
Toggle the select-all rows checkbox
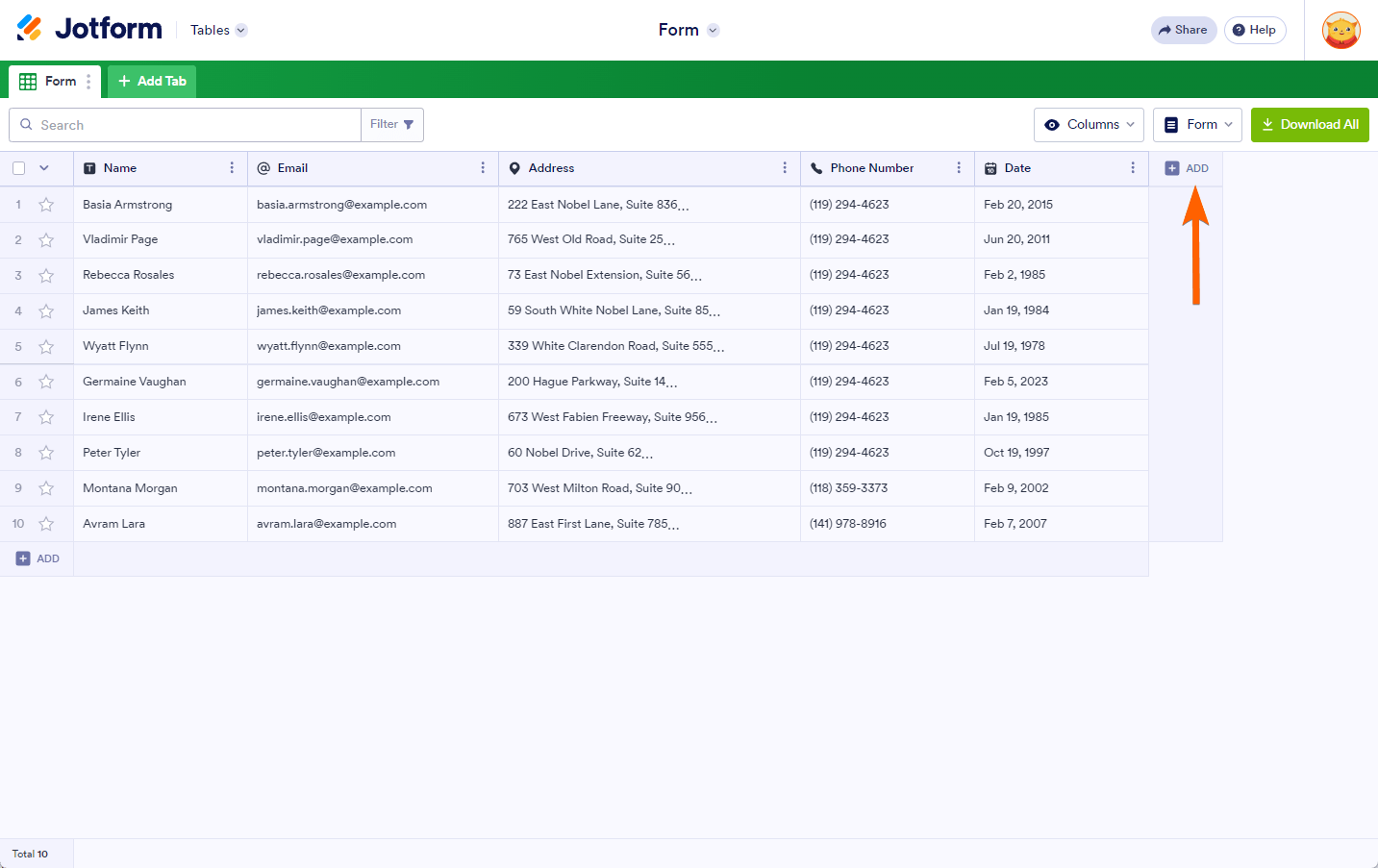(19, 168)
